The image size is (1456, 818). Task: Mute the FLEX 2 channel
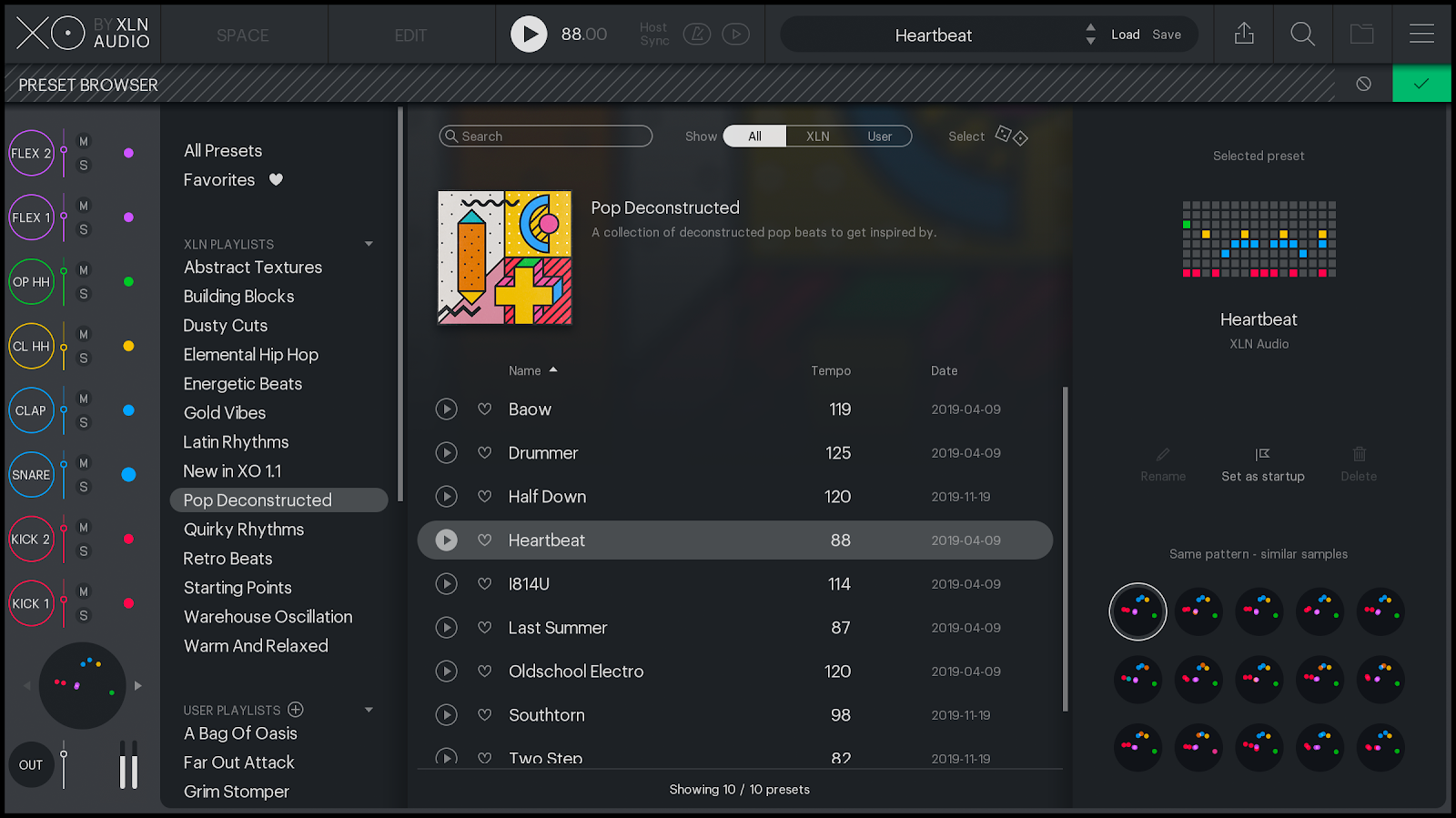pyautogui.click(x=84, y=141)
